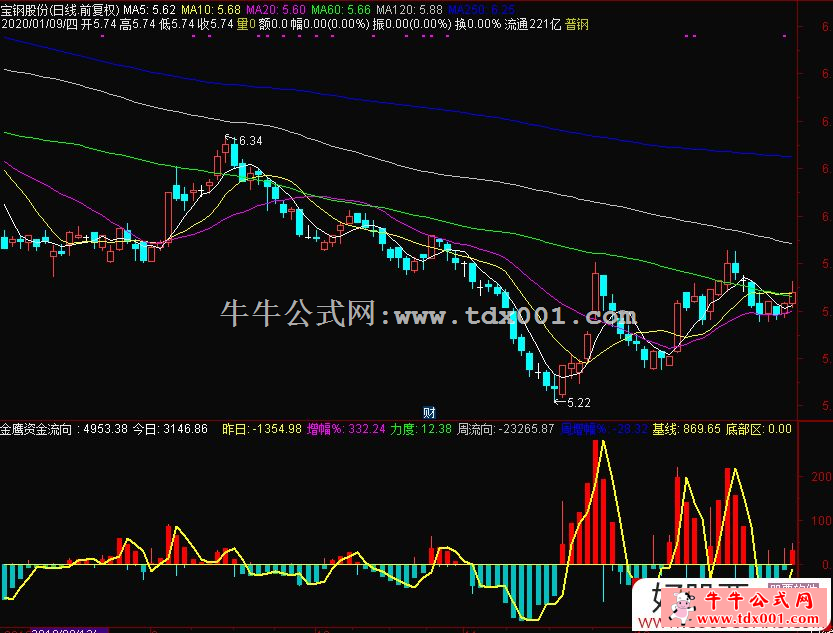Click the 5.22 low price marker
Image resolution: width=833 pixels, height=633 pixels.
(577, 403)
